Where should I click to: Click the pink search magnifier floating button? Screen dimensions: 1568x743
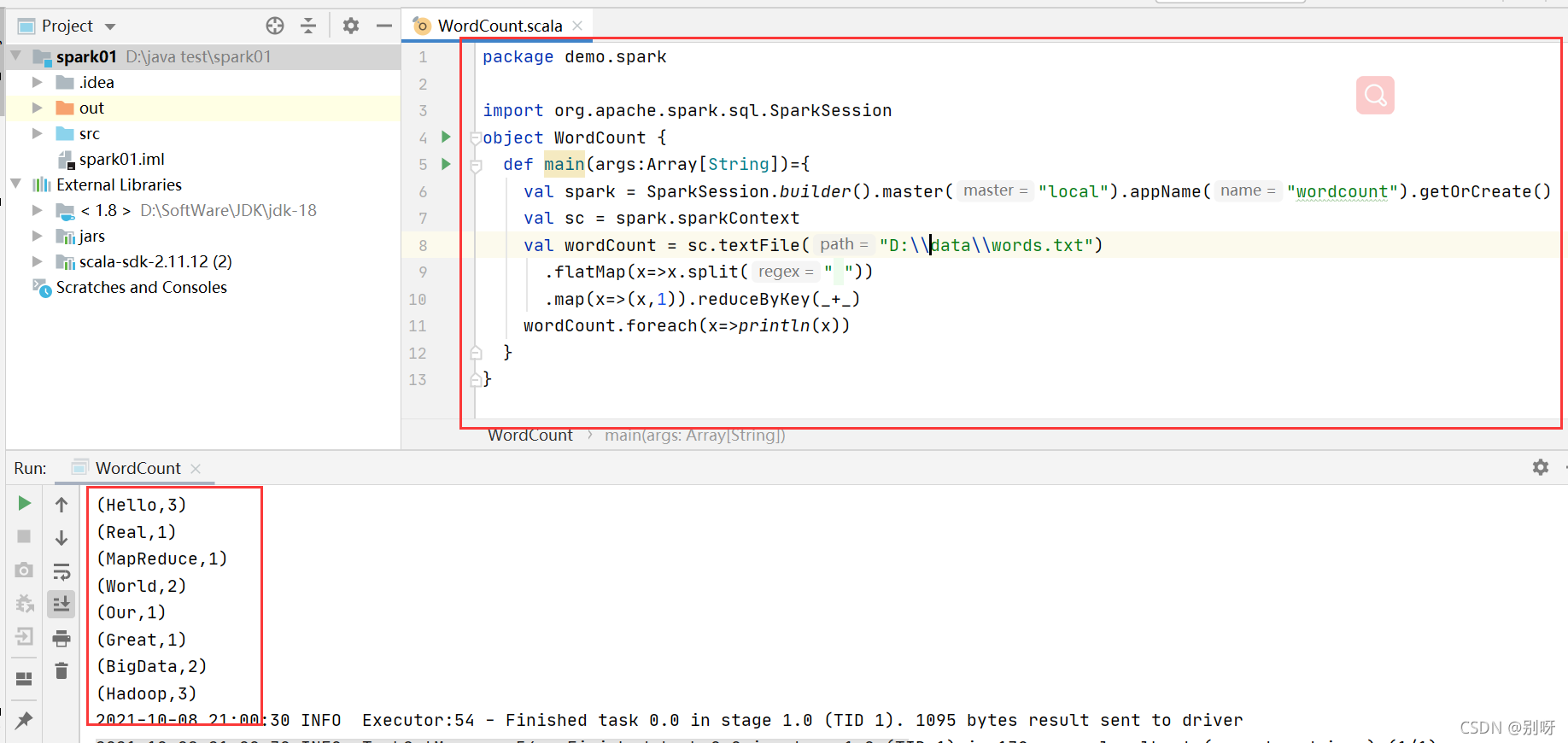click(1375, 95)
